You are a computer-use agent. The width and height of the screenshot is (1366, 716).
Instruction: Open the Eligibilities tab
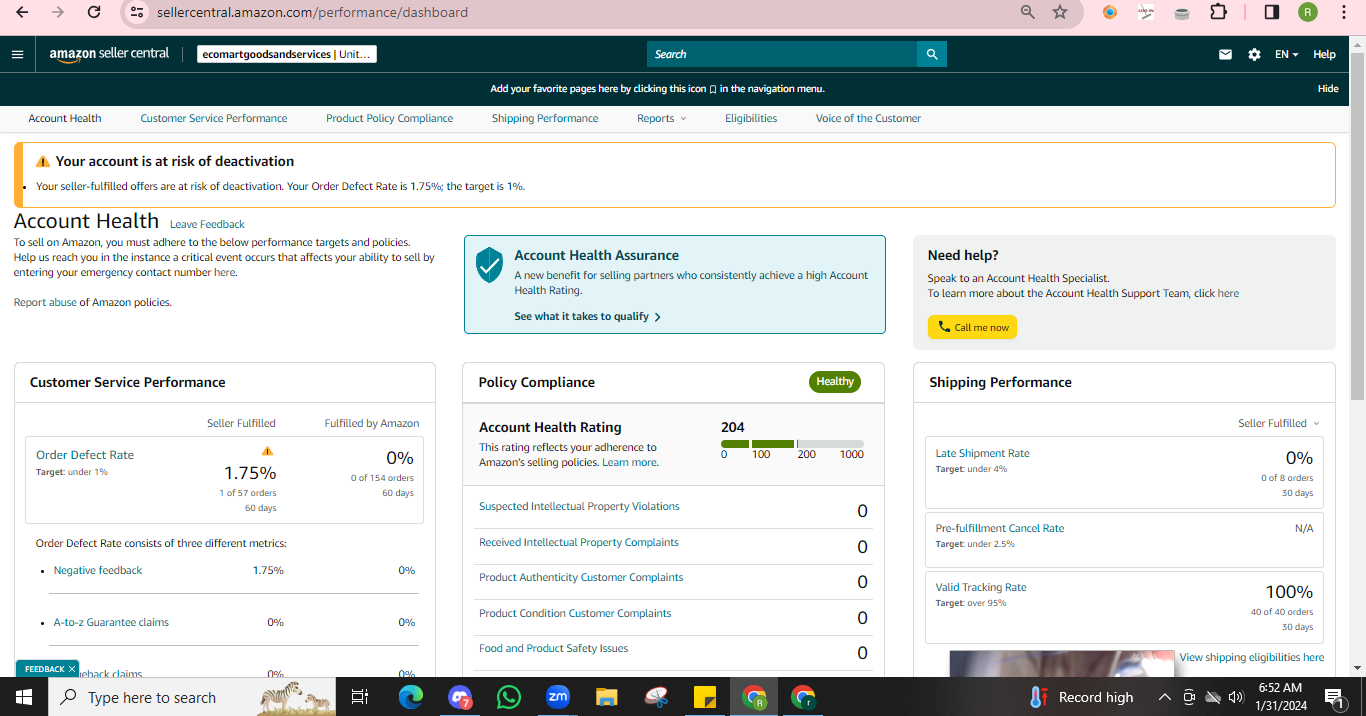click(751, 118)
